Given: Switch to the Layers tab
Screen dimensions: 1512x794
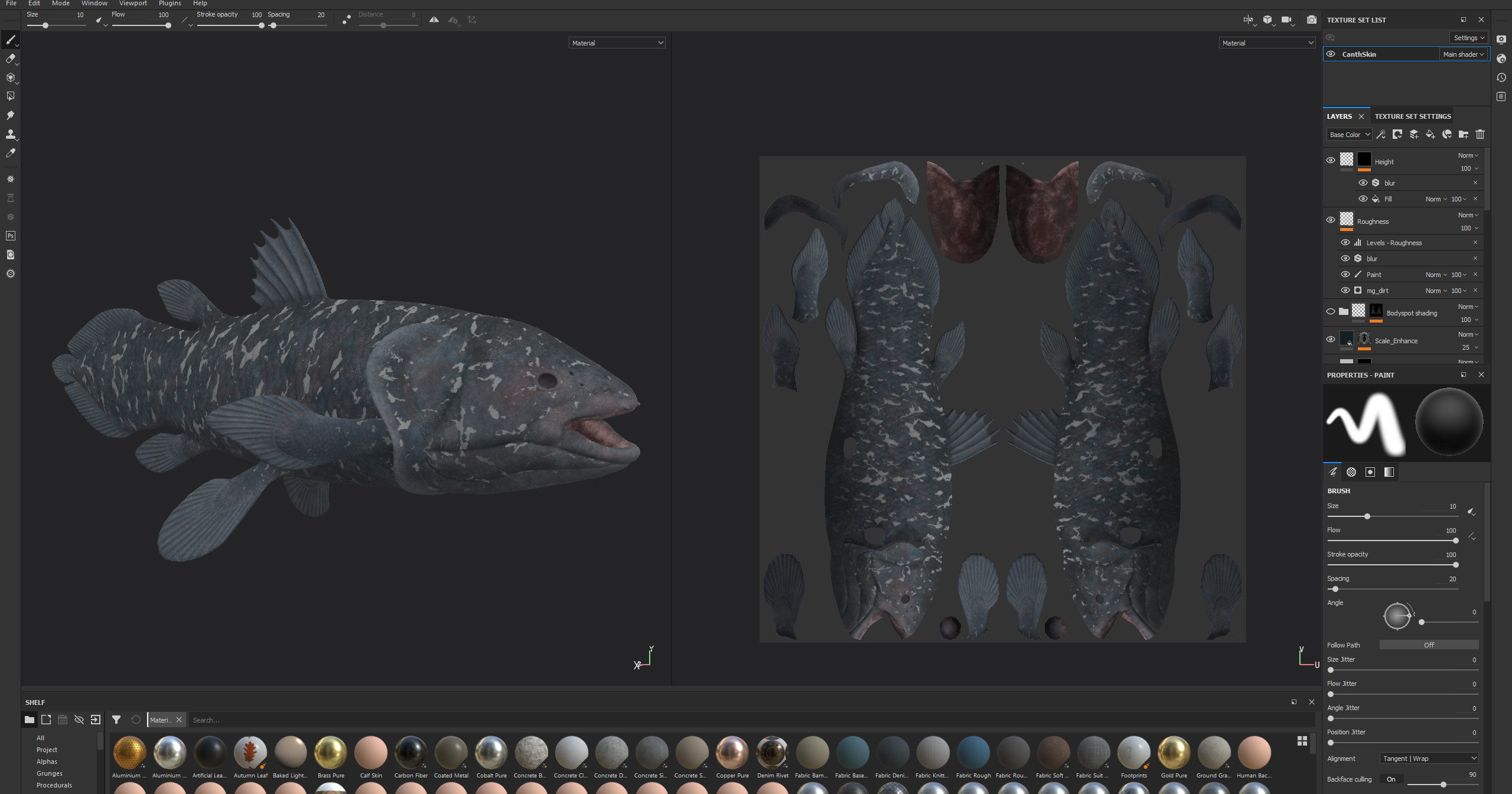Looking at the screenshot, I should tap(1340, 116).
